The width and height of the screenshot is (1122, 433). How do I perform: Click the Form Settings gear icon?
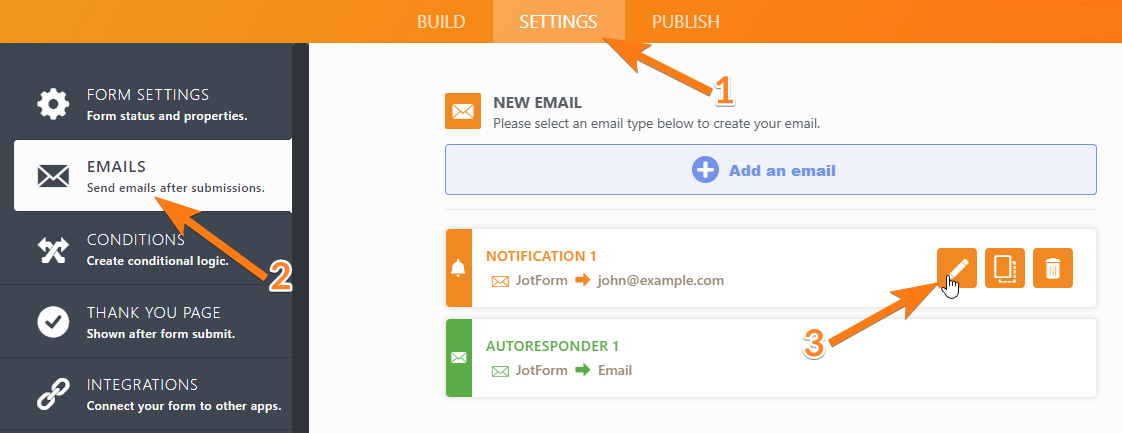coord(52,103)
